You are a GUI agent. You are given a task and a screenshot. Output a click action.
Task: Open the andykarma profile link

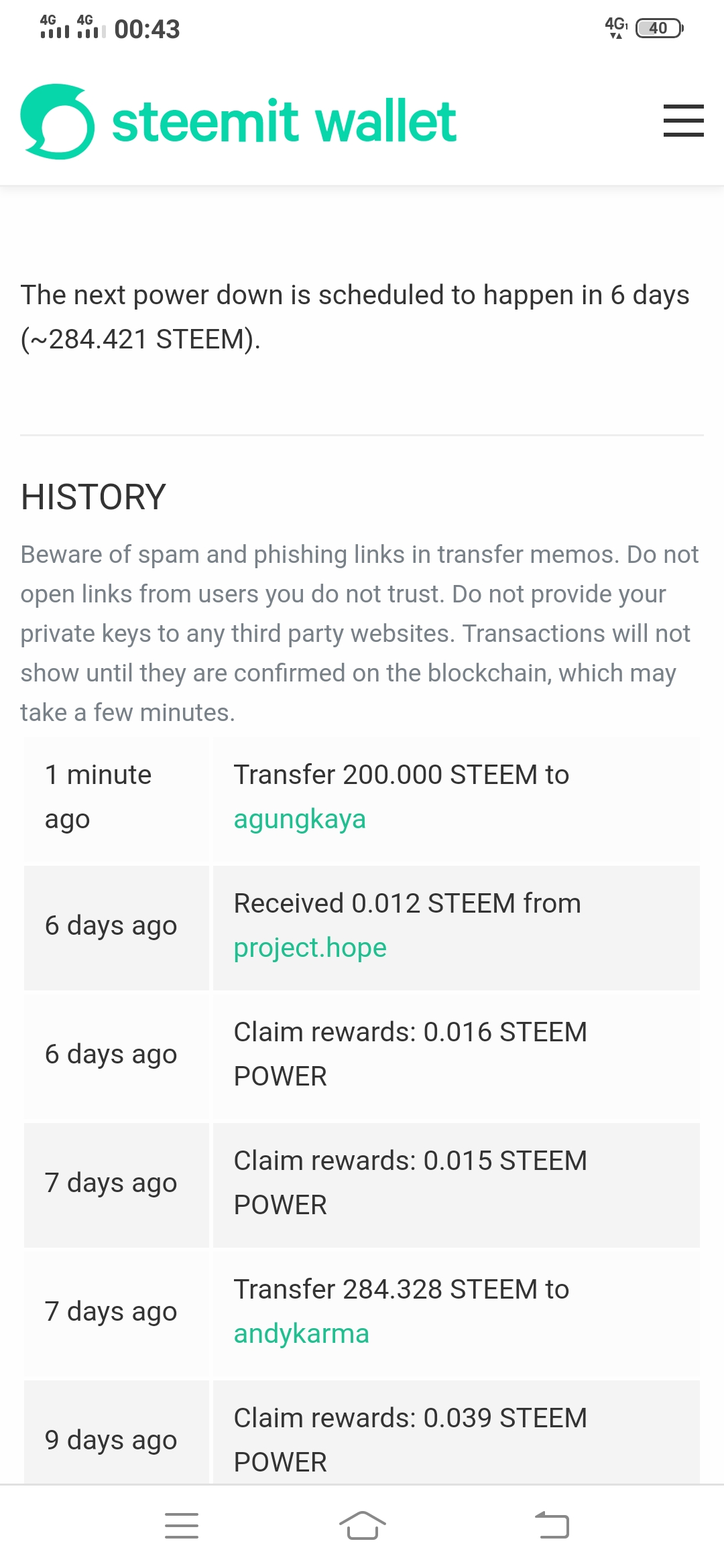[301, 1333]
